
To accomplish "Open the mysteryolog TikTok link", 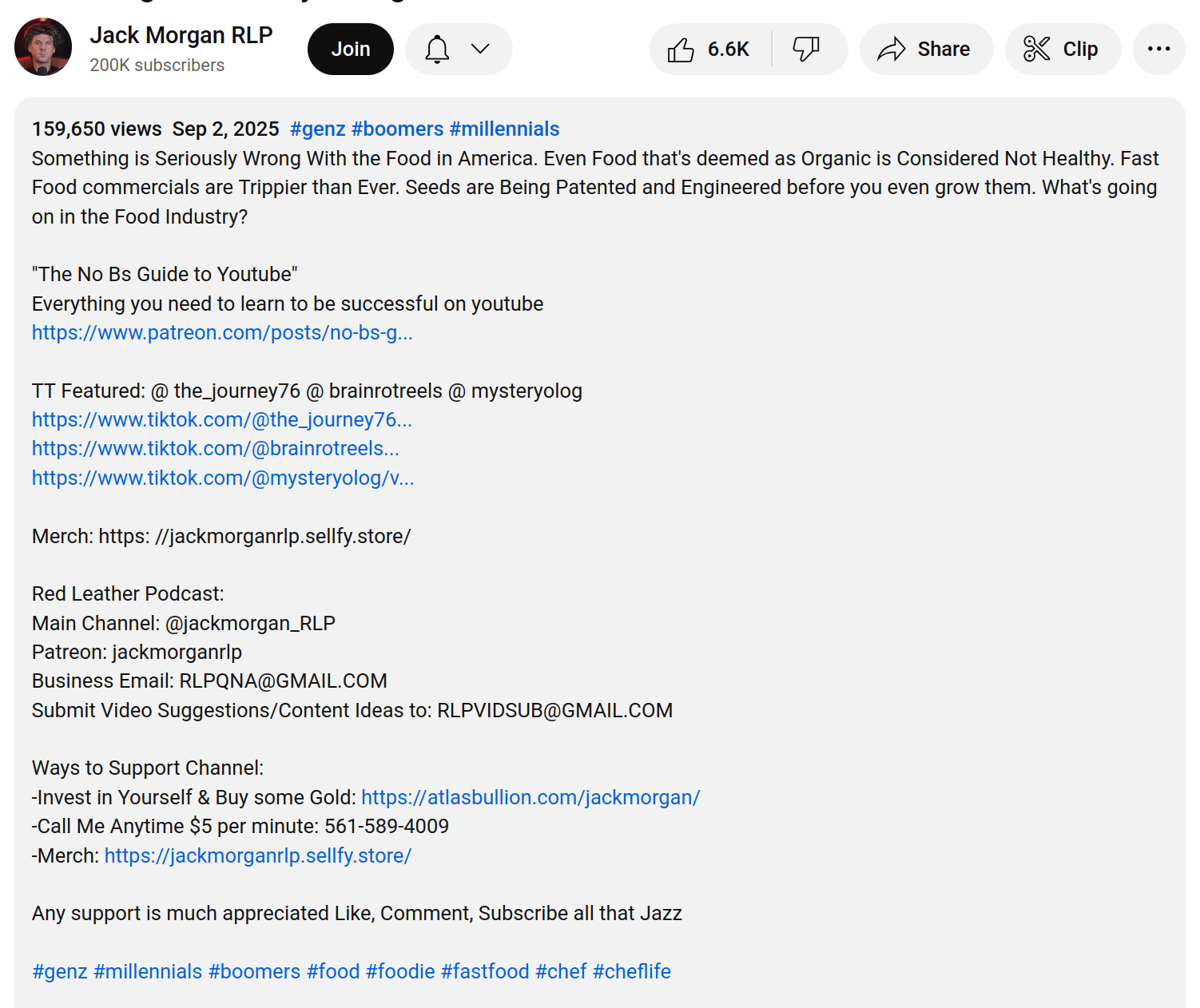I will click(223, 478).
